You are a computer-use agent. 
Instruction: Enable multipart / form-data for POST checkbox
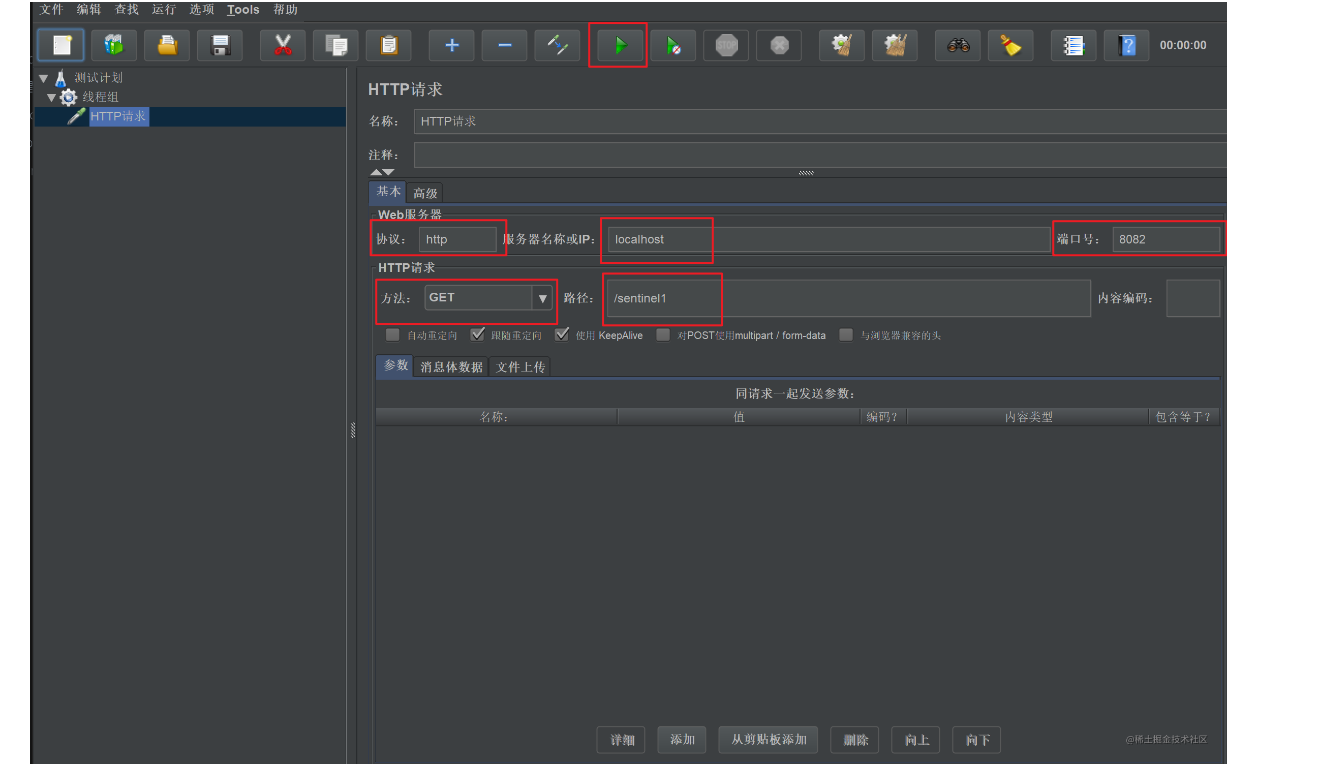[x=663, y=335]
